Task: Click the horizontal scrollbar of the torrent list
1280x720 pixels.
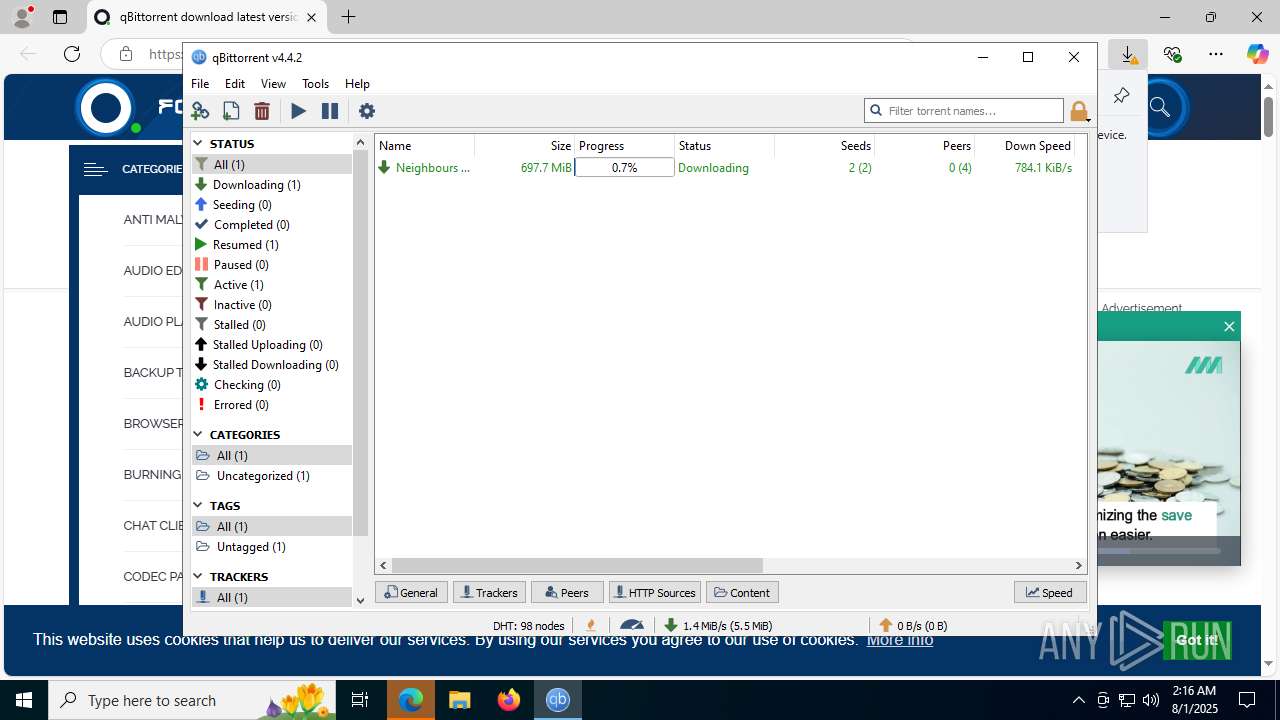Action: 577,565
